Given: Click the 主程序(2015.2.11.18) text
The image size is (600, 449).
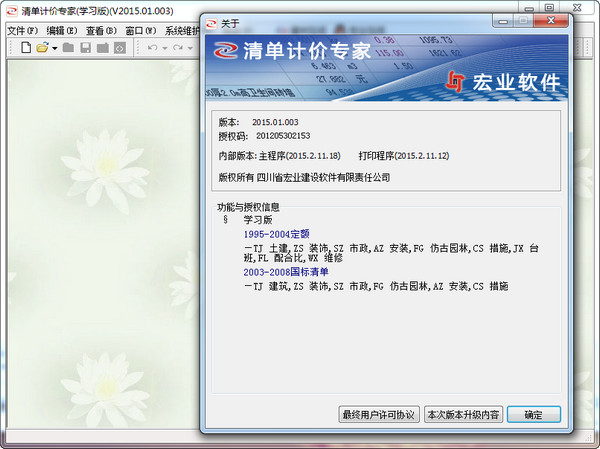Looking at the screenshot, I should tap(300, 156).
